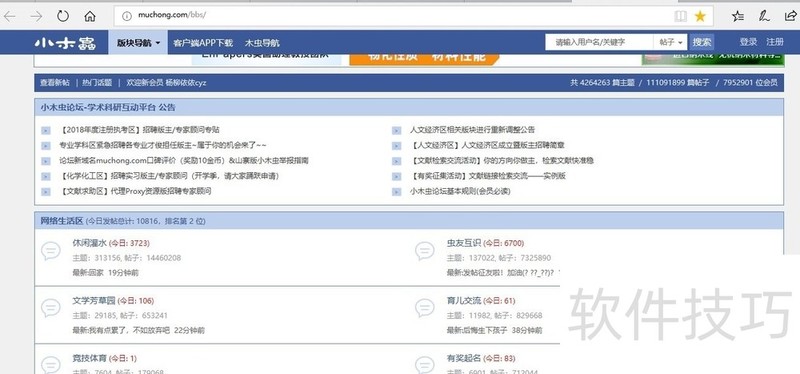Open 【有奖征集活动】文献链接检索交流 link
The height and width of the screenshot is (374, 800).
coord(488,176)
